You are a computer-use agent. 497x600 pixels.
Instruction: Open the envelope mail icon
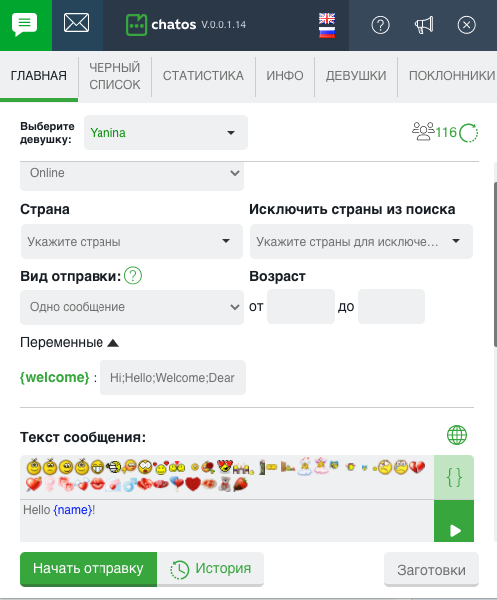click(77, 23)
